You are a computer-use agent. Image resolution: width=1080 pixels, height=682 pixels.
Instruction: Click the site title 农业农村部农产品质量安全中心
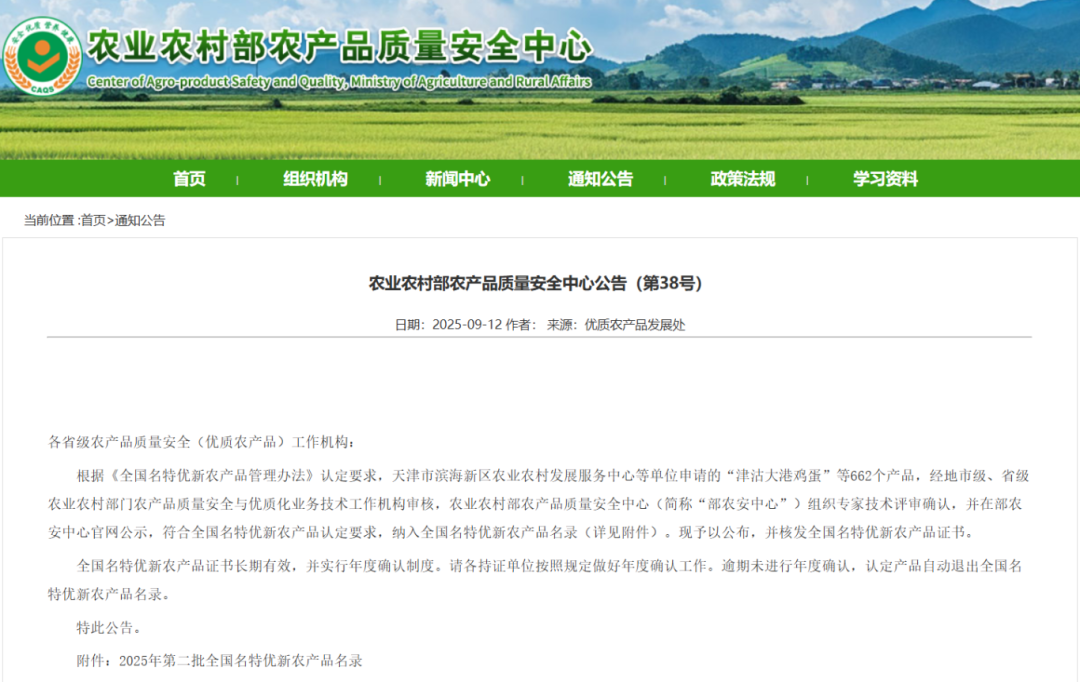point(340,48)
